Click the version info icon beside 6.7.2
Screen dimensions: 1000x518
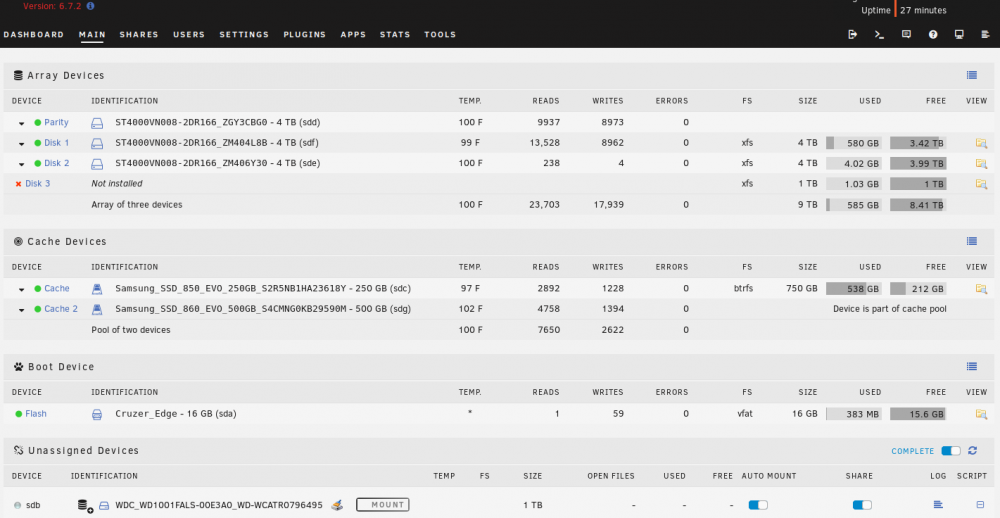point(91,6)
